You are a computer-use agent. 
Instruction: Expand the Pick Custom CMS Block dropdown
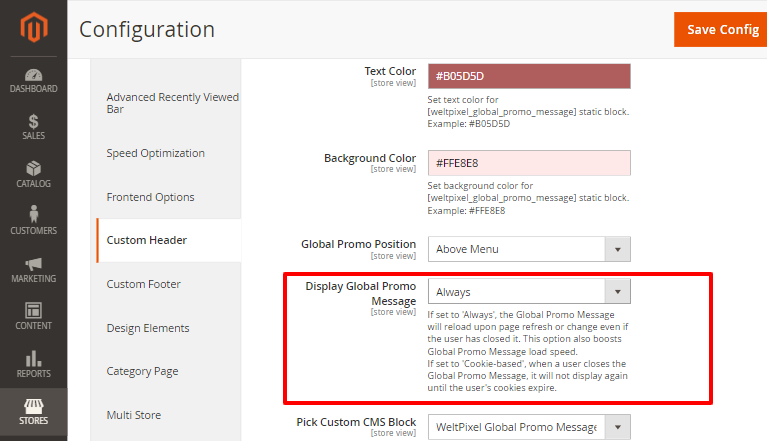[529, 428]
